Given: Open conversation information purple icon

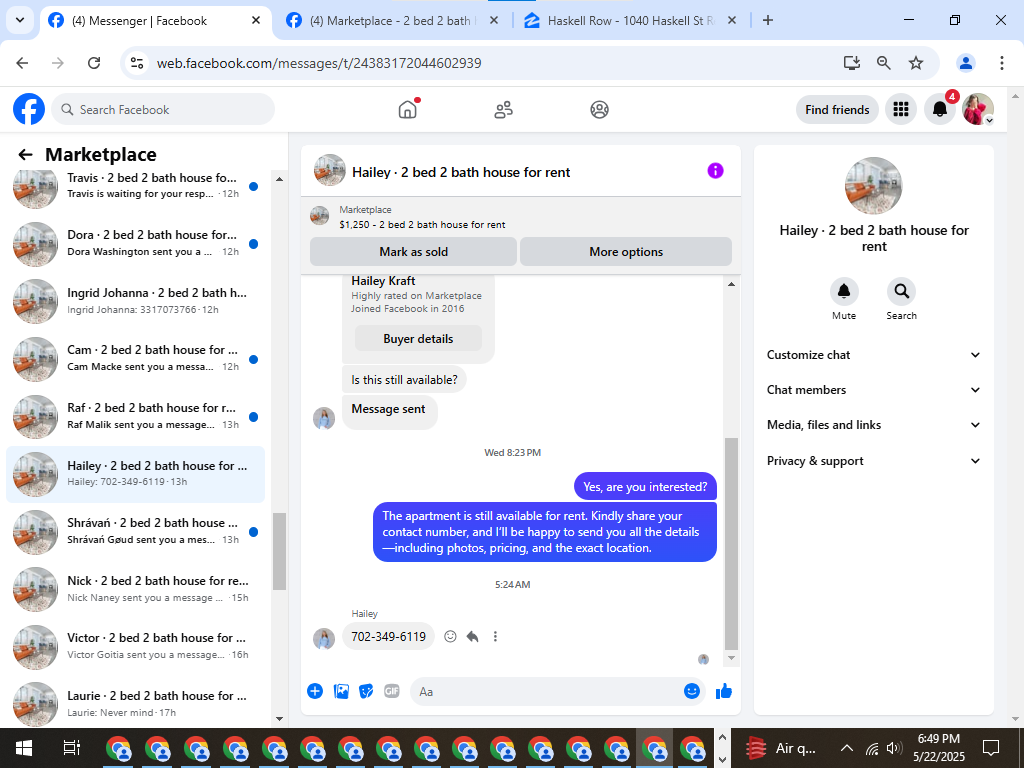Looking at the screenshot, I should click(715, 171).
